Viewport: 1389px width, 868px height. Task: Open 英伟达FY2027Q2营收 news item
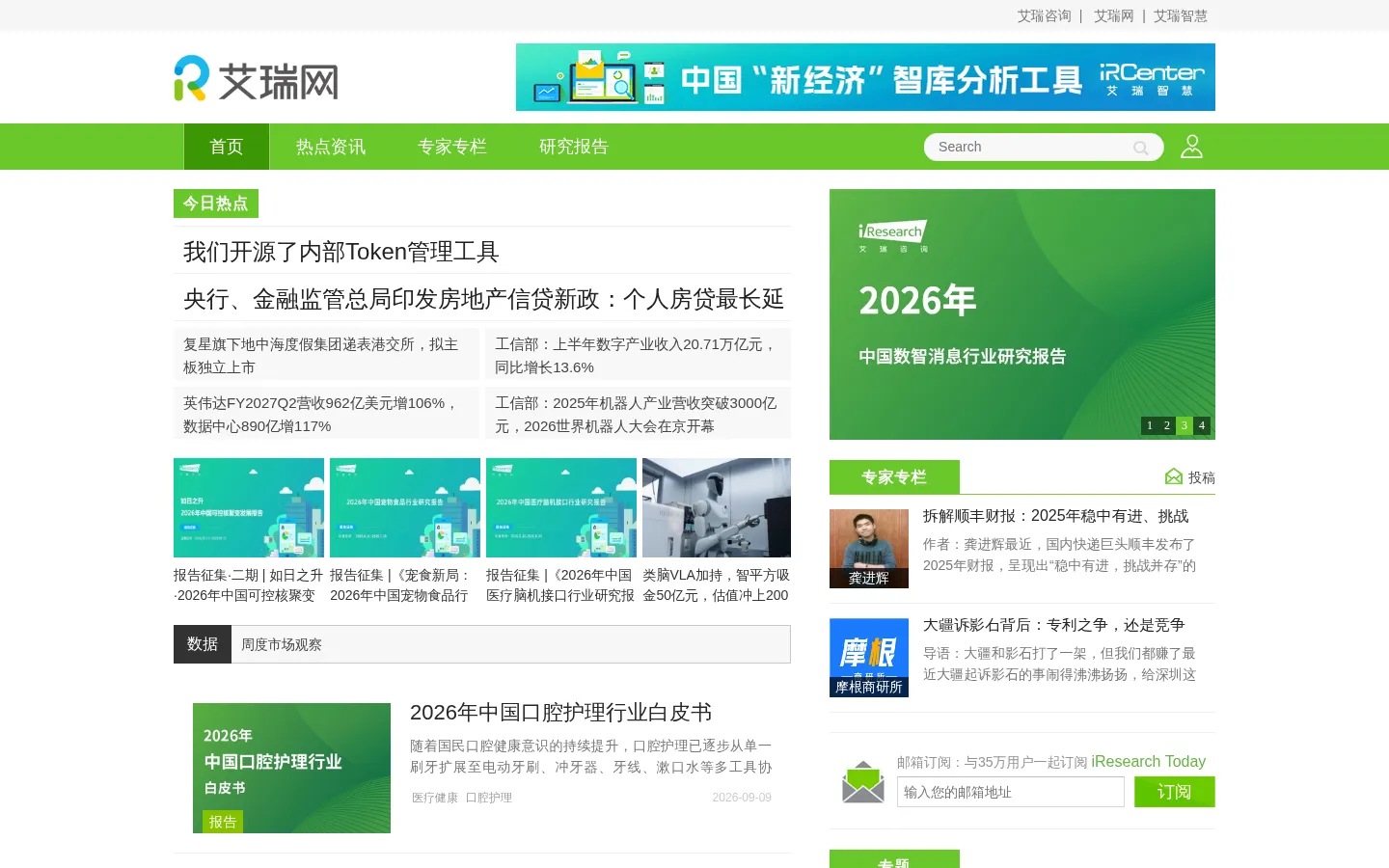coord(326,415)
